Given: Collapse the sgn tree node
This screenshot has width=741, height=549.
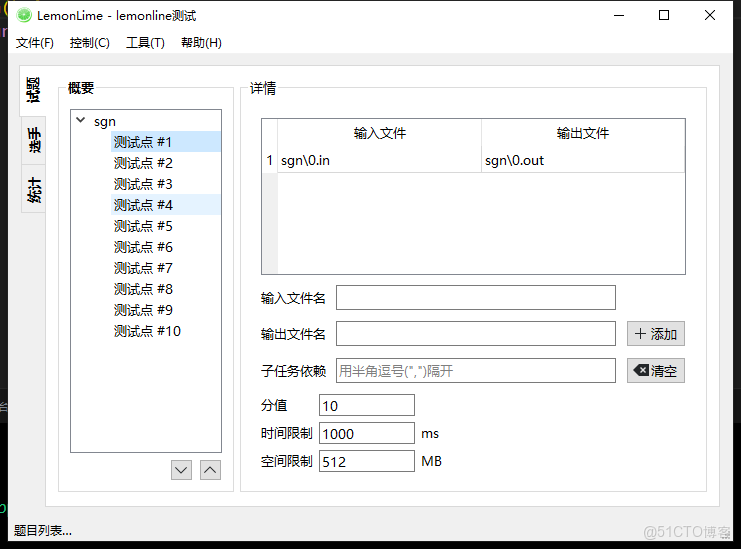Looking at the screenshot, I should (x=81, y=120).
